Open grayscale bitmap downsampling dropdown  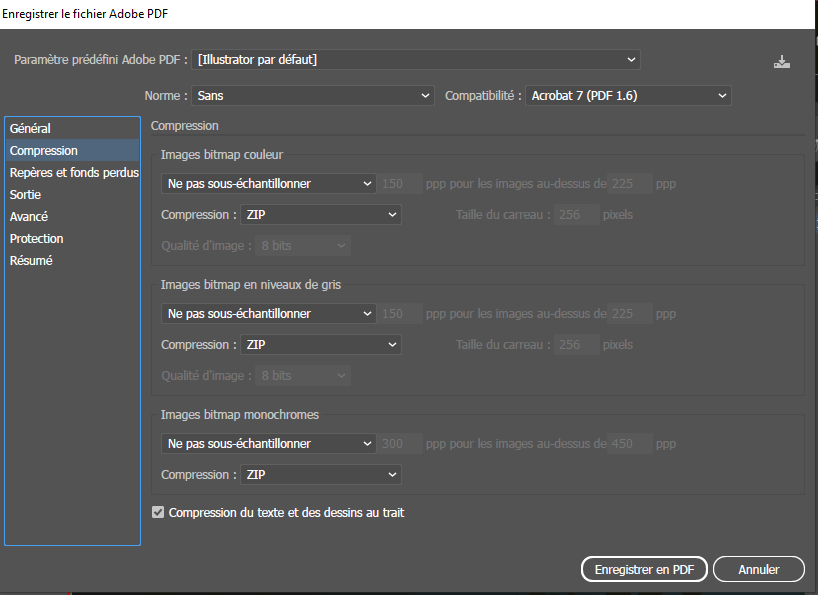(x=268, y=314)
